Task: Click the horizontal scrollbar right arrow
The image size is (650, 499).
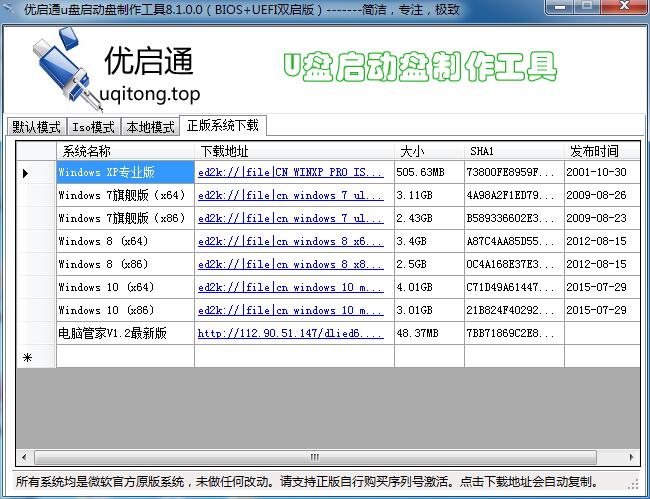Action: pyautogui.click(x=631, y=457)
